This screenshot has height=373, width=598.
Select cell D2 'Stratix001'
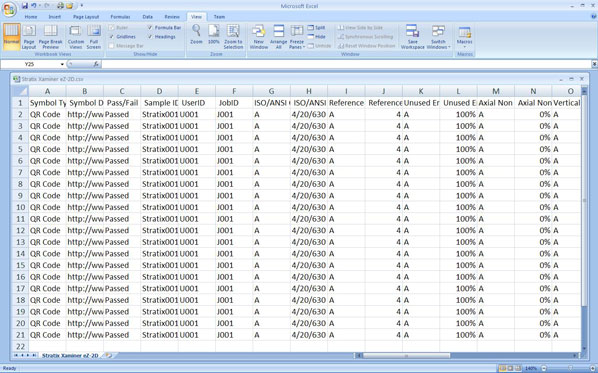click(x=159, y=114)
